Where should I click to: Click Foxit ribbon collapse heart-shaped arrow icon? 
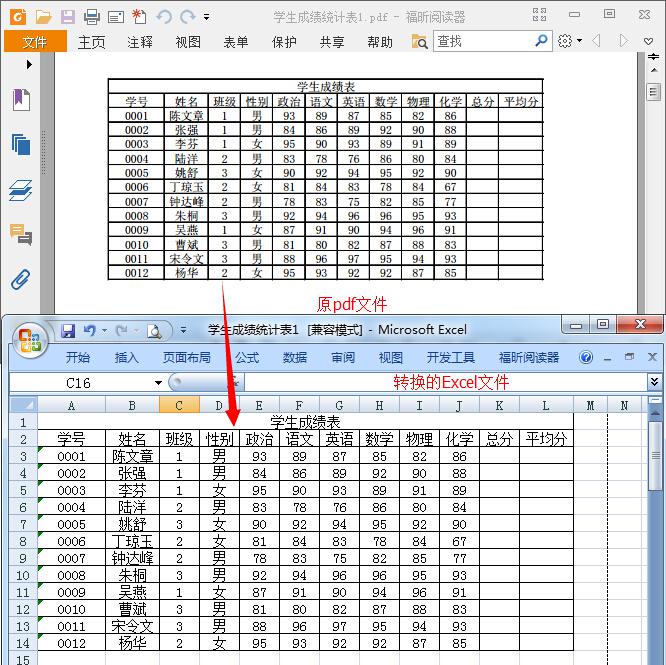click(x=648, y=42)
